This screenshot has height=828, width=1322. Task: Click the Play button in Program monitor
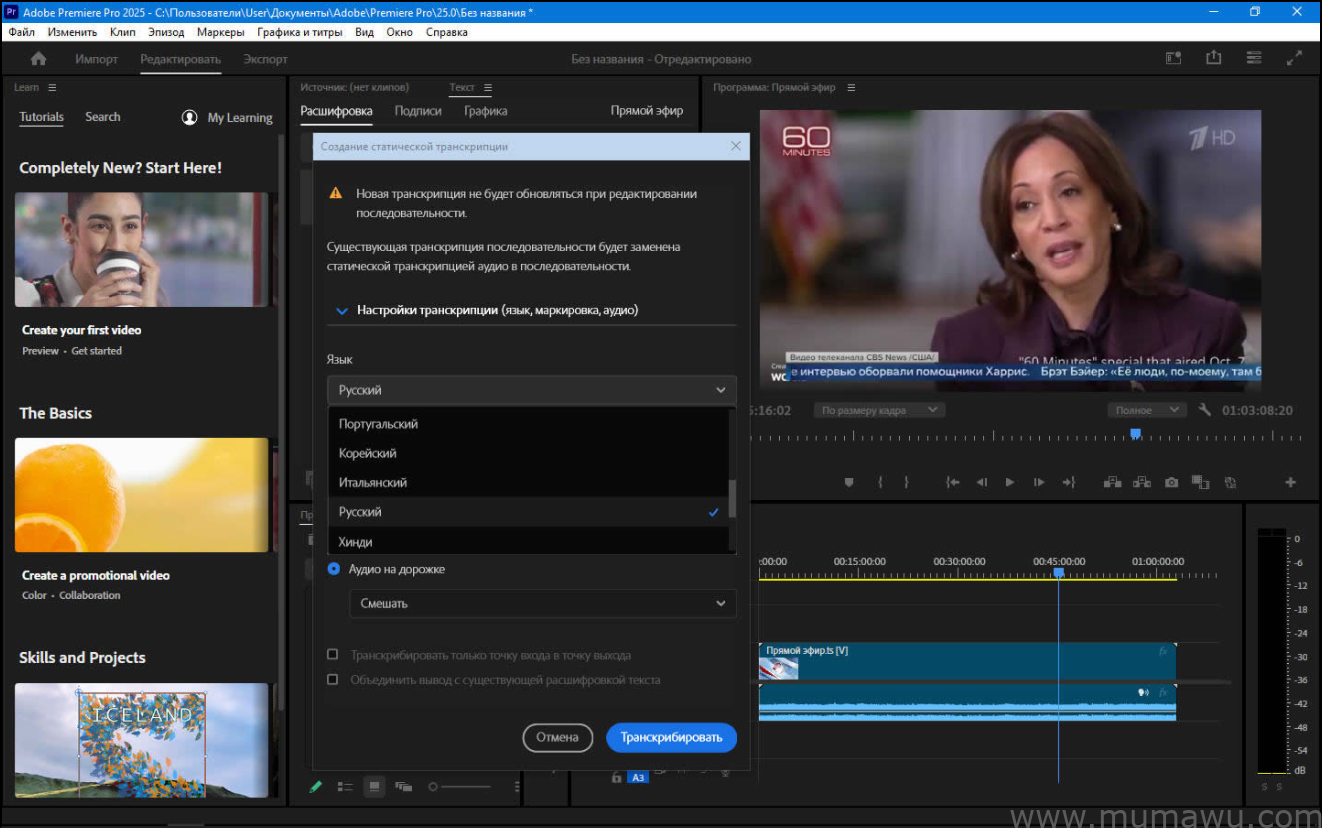point(1009,482)
